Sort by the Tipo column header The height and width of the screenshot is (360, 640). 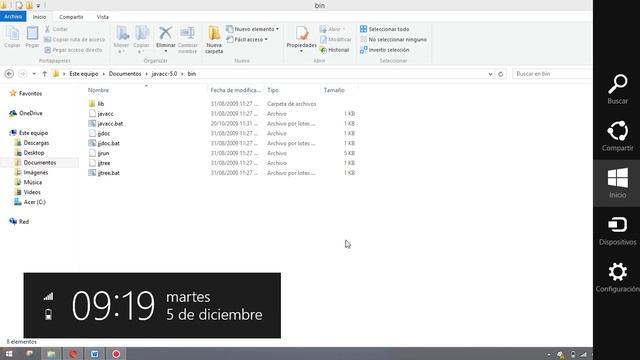pyautogui.click(x=273, y=90)
